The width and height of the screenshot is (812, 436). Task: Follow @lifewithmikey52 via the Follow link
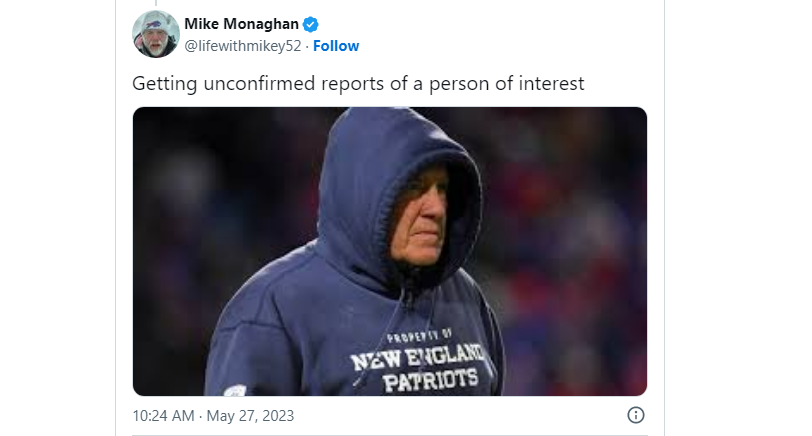[336, 46]
